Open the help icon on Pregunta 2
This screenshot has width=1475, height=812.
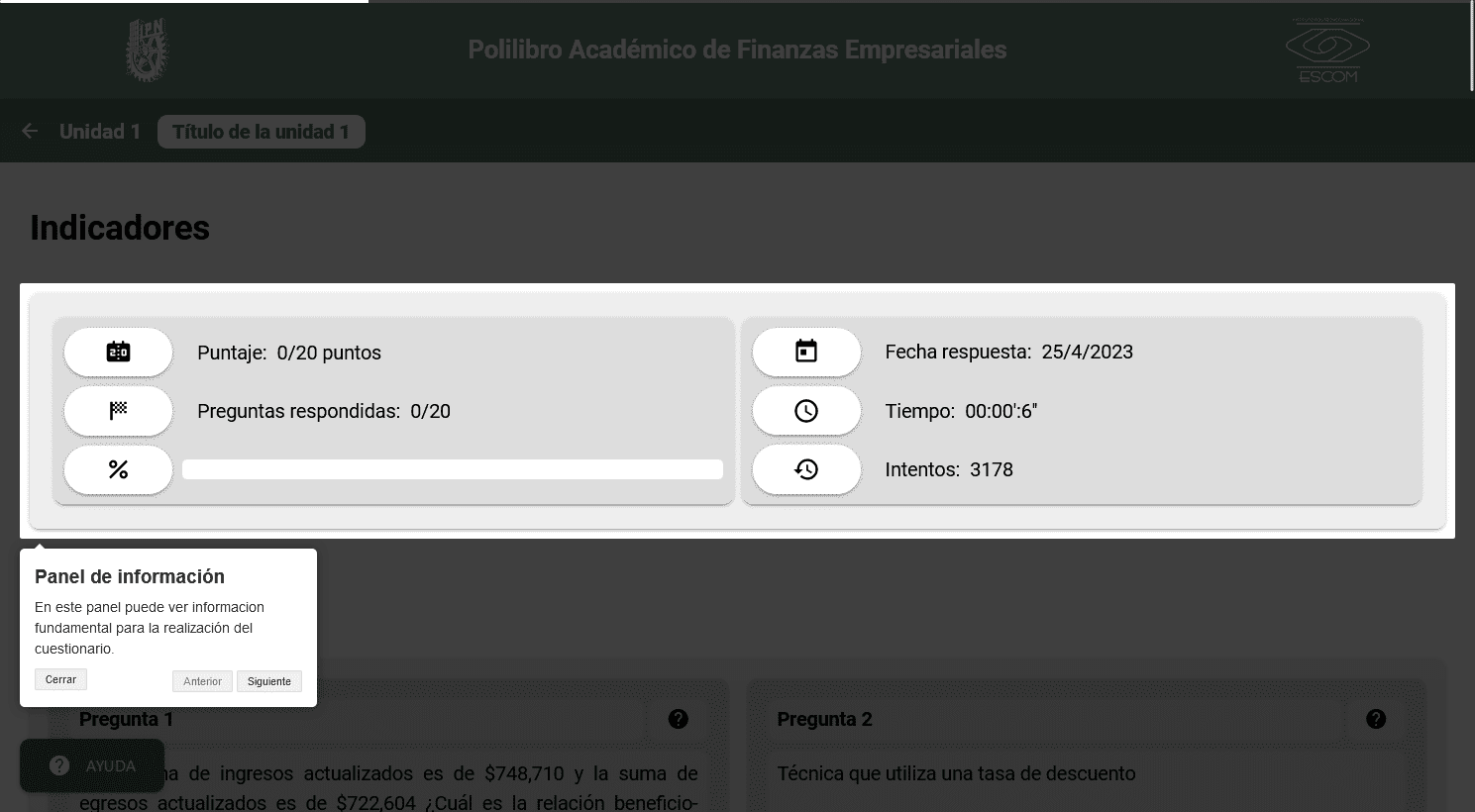tap(1376, 719)
